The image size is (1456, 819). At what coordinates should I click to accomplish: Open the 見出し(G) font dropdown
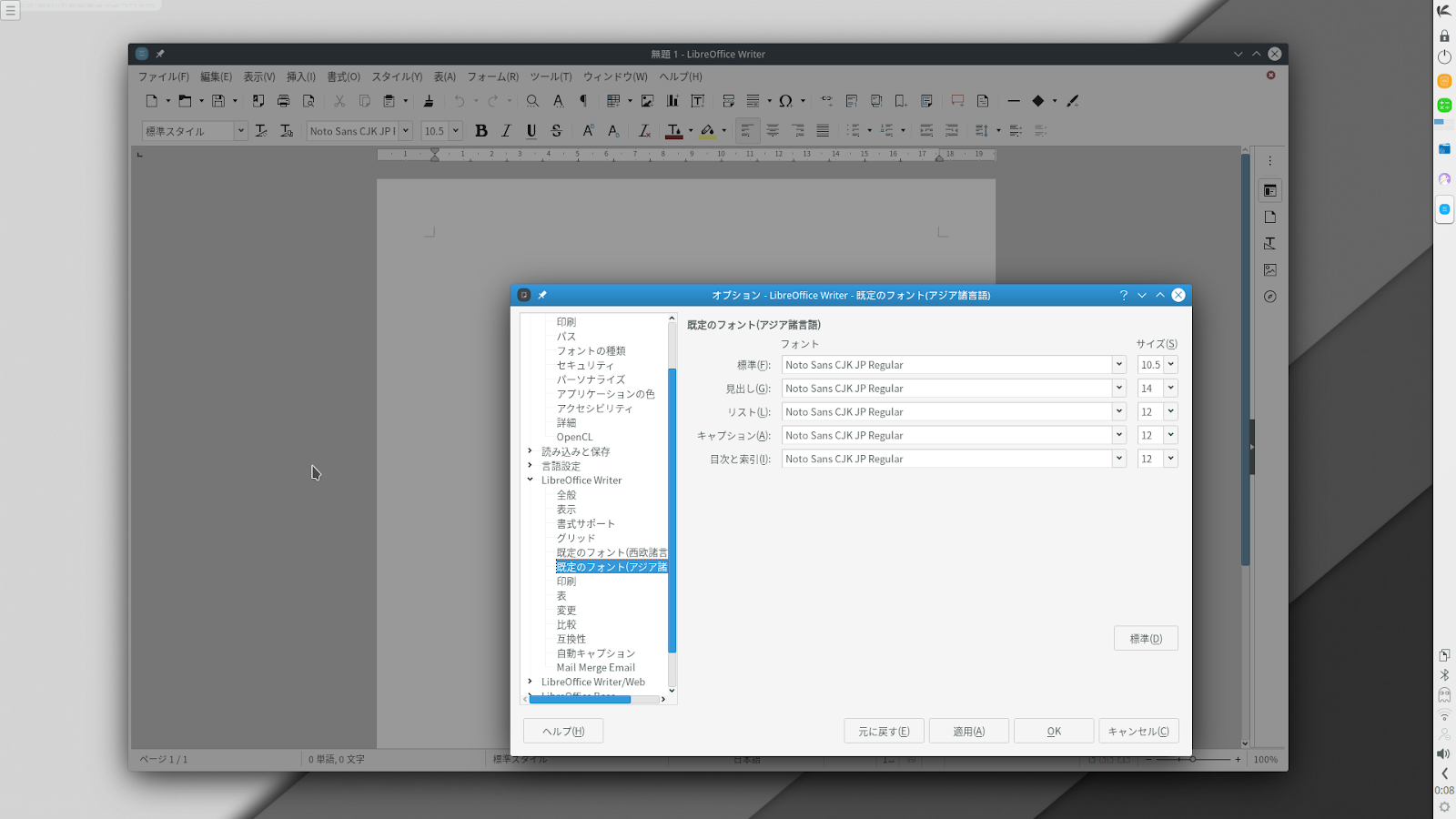[x=1119, y=389]
